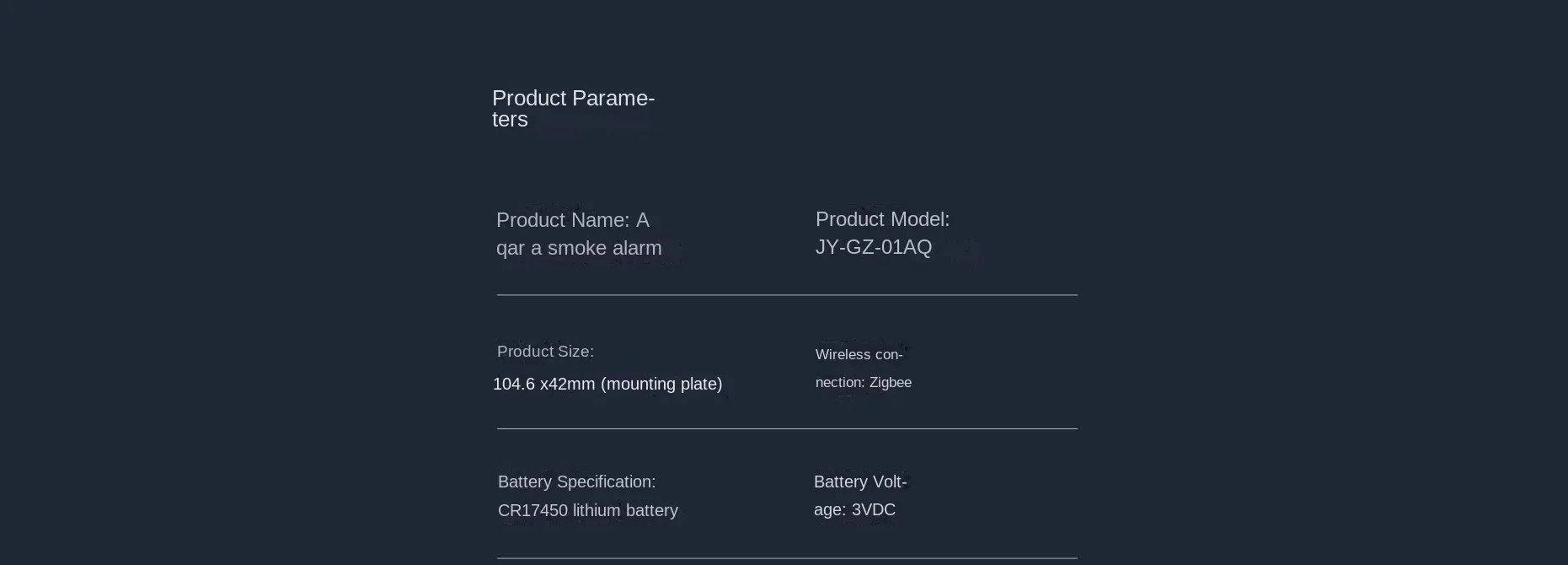Click the 104.6 x42mm dimension value
Image resolution: width=1568 pixels, height=565 pixels.
(x=543, y=385)
